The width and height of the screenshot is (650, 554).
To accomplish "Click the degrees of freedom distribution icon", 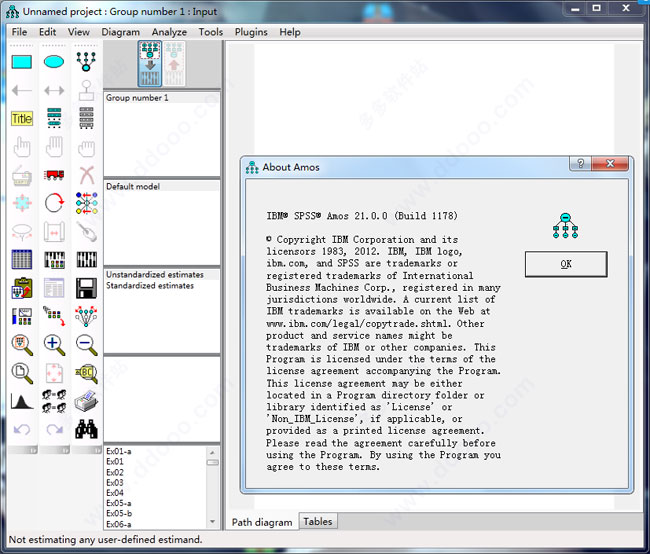I will coord(22,401).
